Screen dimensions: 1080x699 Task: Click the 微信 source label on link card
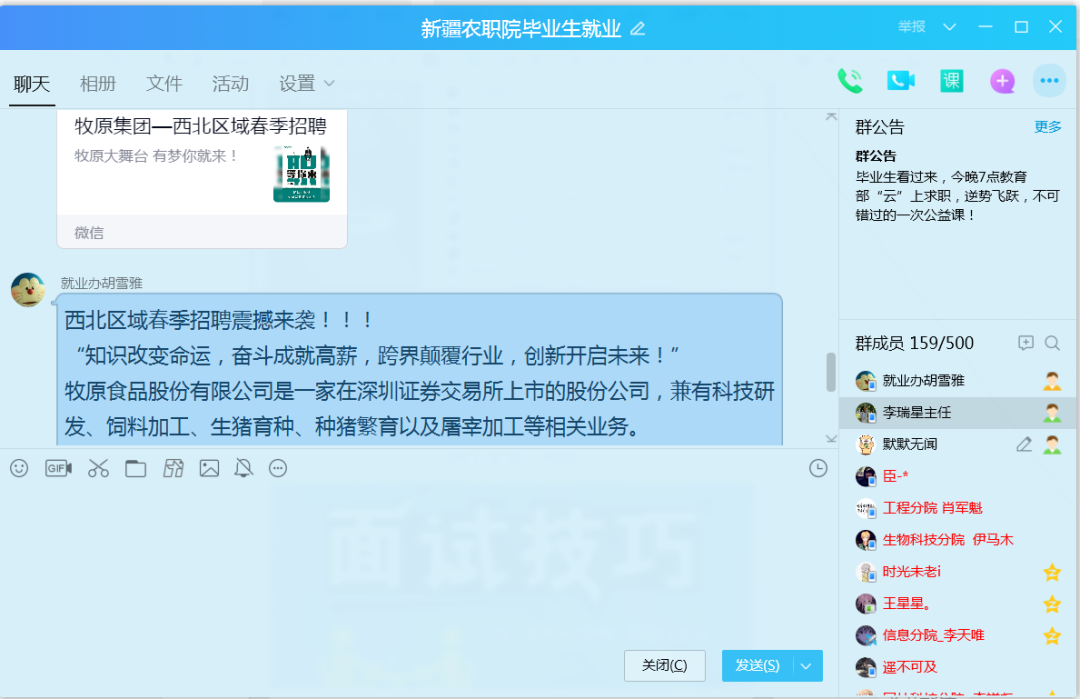tap(89, 233)
